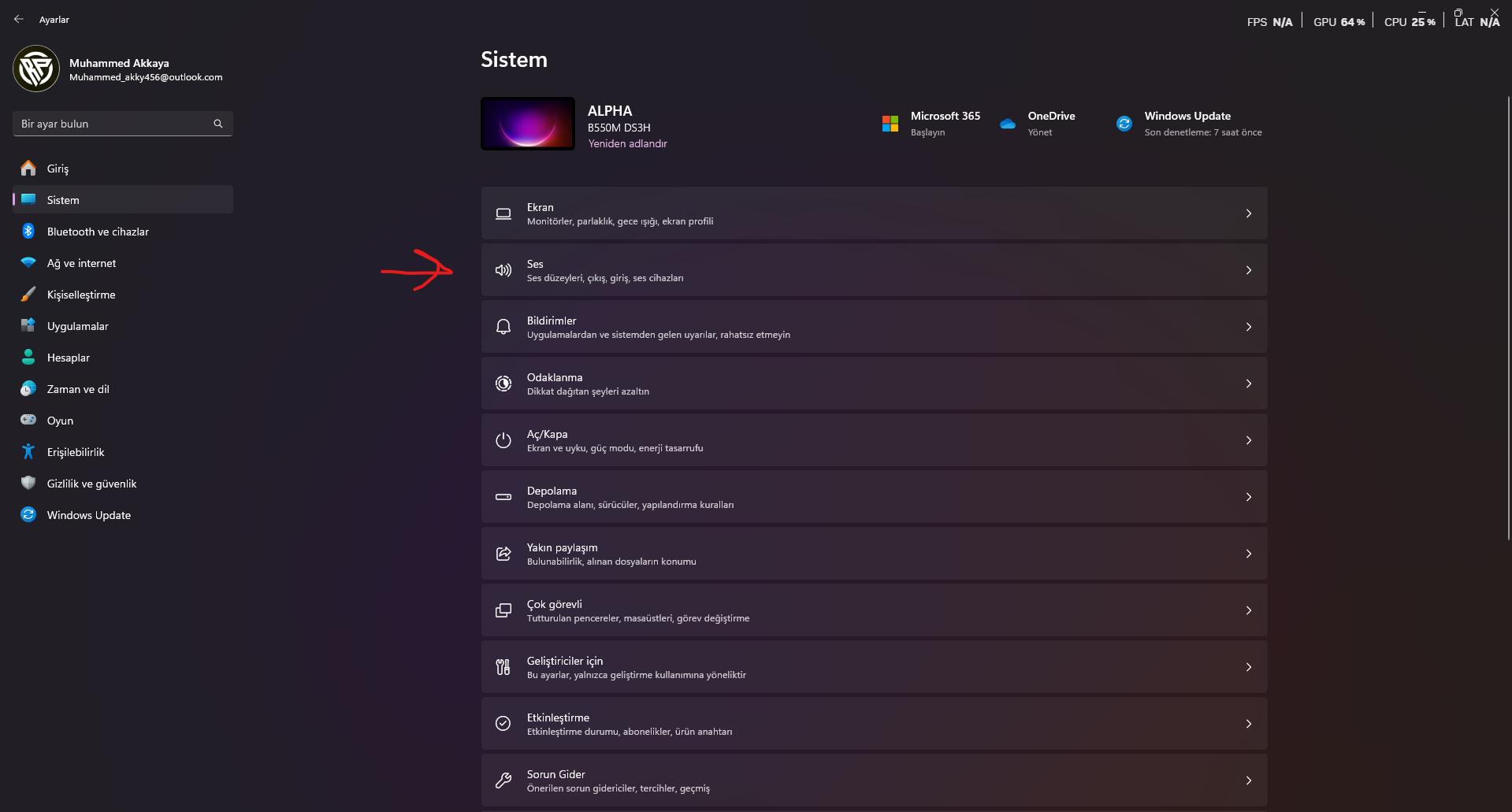Open Windows Update in the sidebar
Screen dimensions: 1512x812
tap(123, 514)
